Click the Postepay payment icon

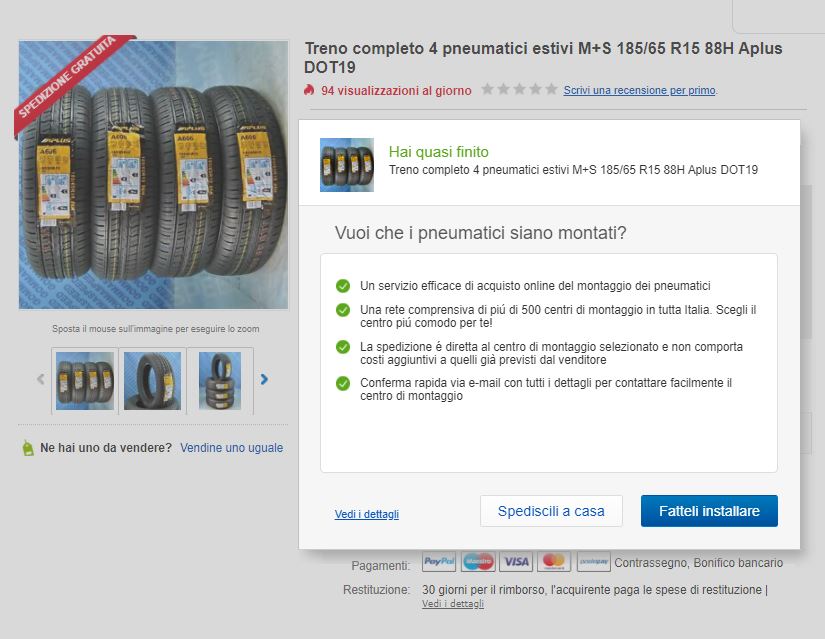(593, 562)
